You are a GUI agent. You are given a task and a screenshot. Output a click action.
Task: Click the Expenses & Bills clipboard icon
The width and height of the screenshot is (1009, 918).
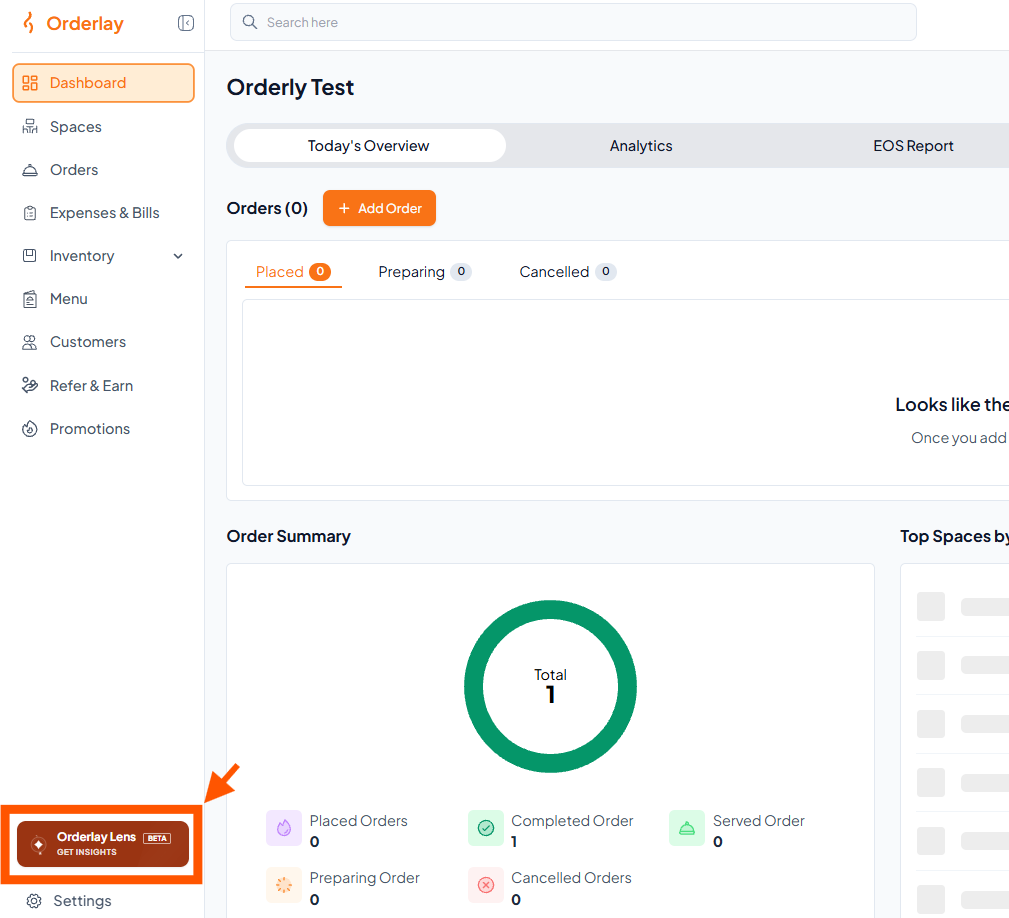pyautogui.click(x=30, y=213)
